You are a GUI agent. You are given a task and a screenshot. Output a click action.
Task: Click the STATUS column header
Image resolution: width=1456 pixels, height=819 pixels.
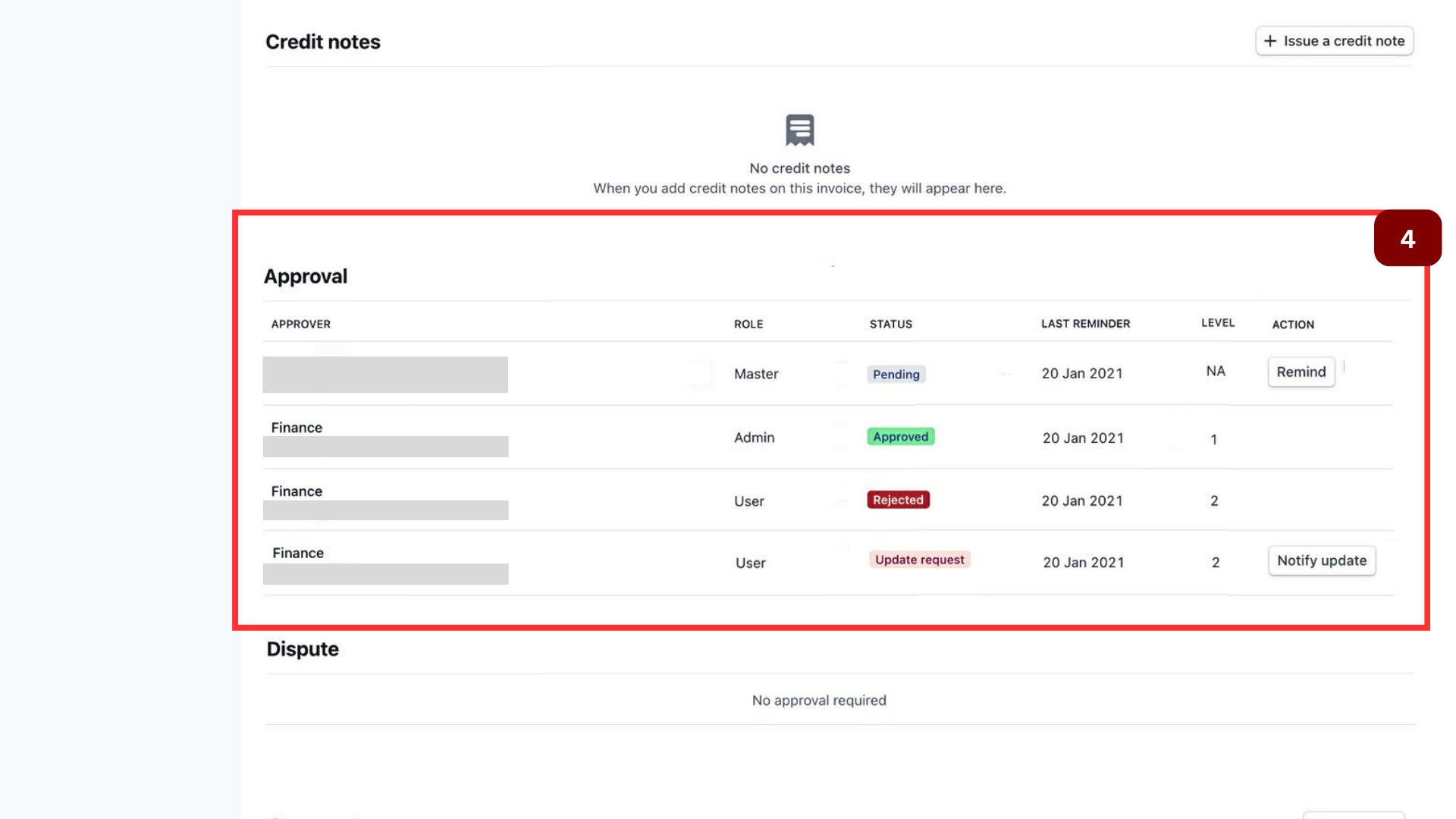tap(890, 324)
